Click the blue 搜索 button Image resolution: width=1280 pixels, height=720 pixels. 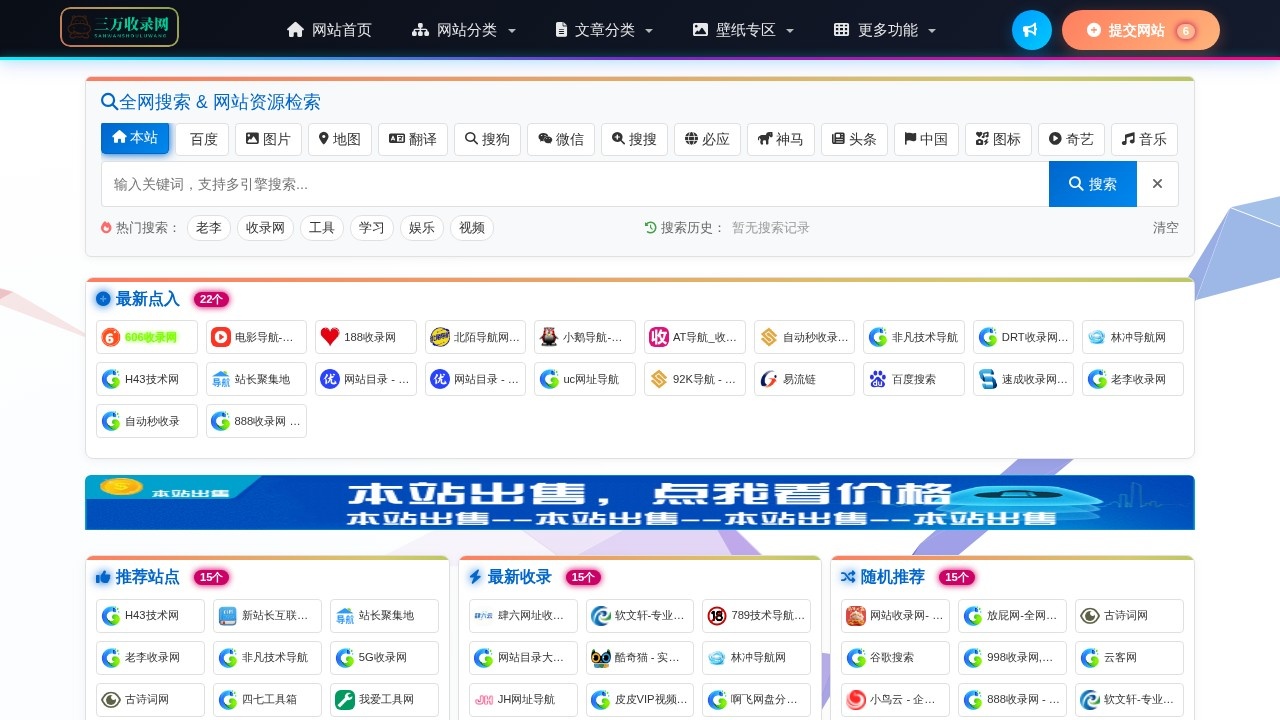(x=1093, y=184)
